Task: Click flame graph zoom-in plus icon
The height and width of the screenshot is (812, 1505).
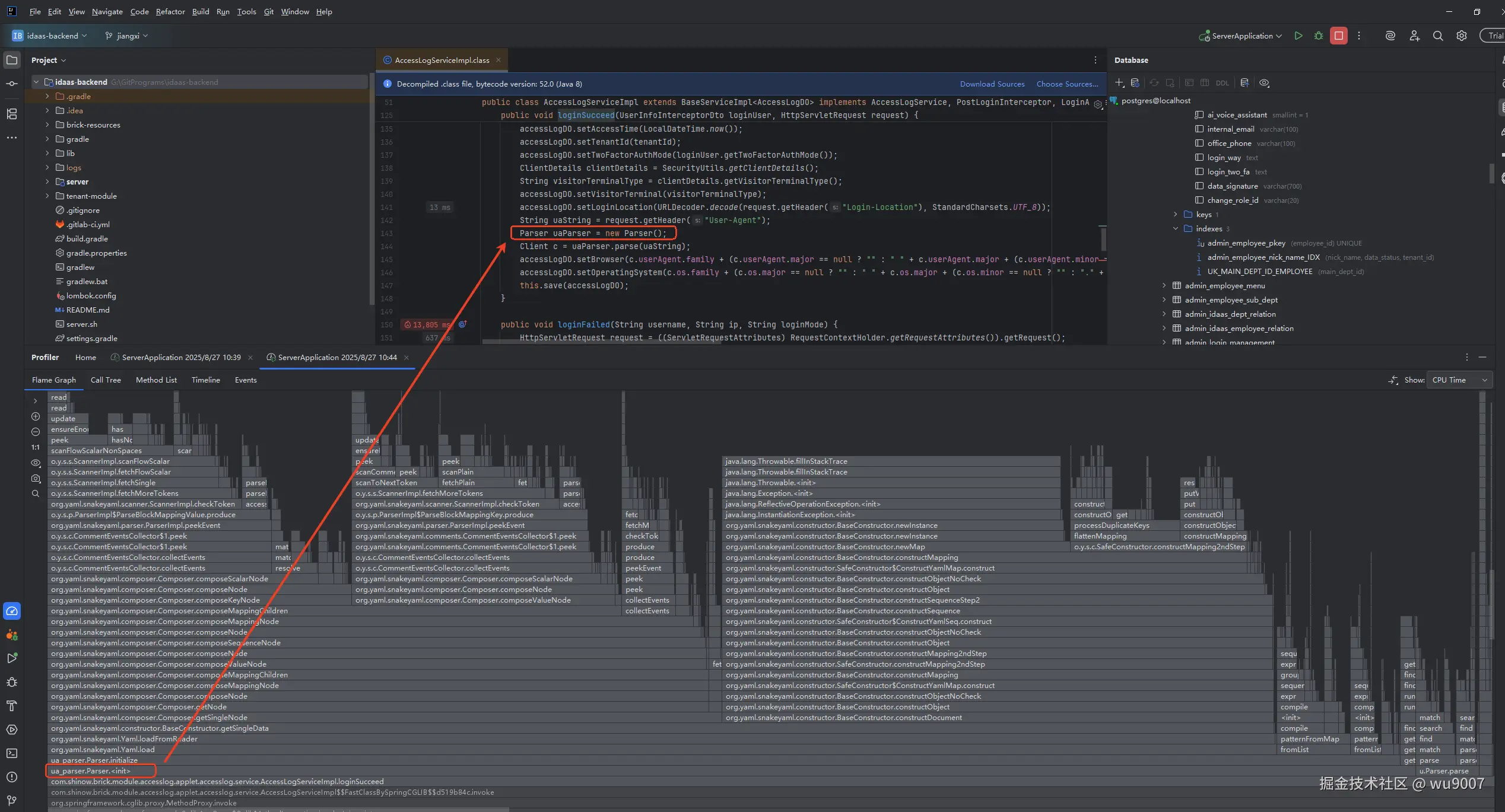Action: click(36, 416)
